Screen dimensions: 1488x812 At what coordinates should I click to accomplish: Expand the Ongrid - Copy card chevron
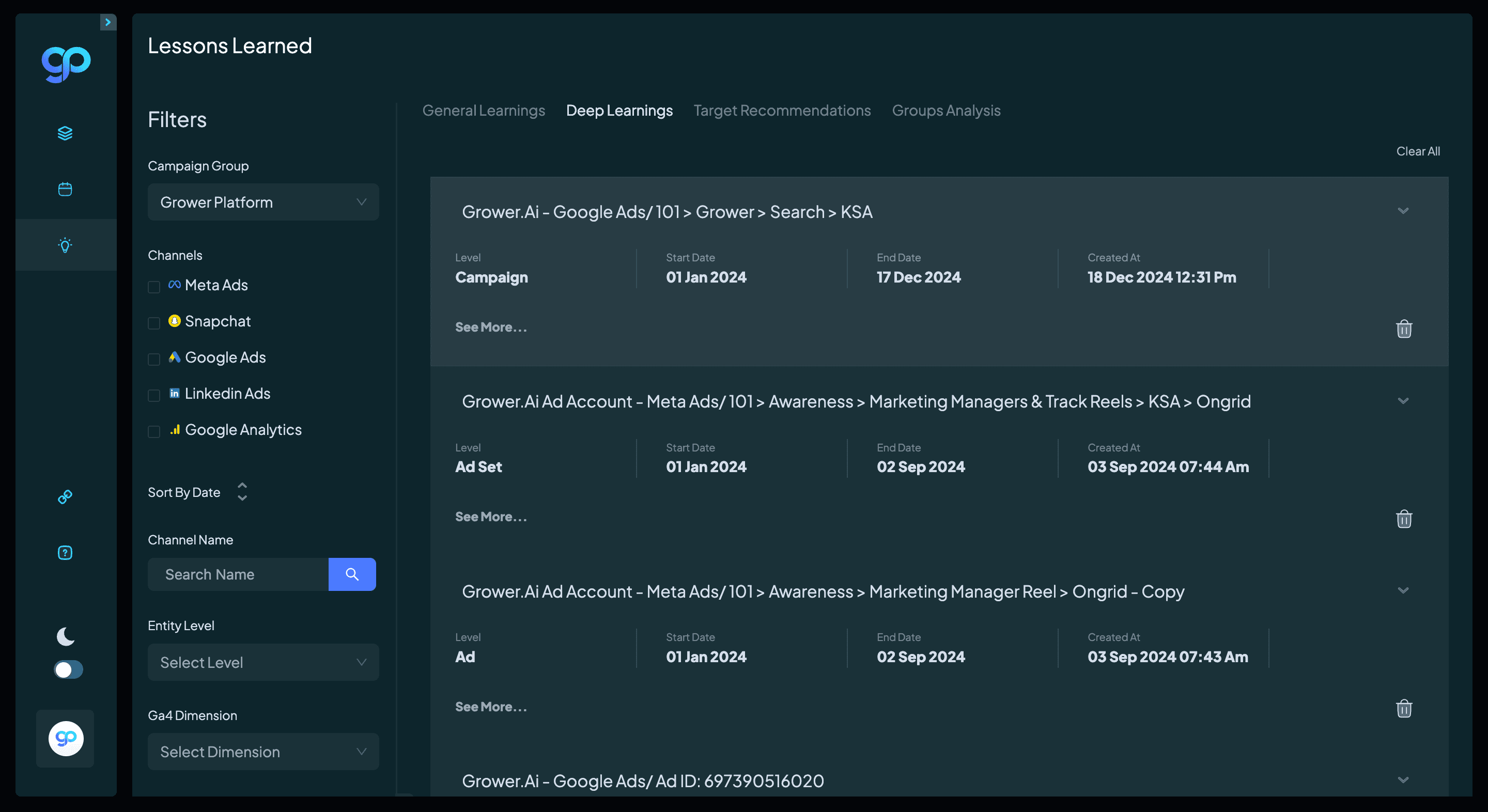coord(1403,590)
